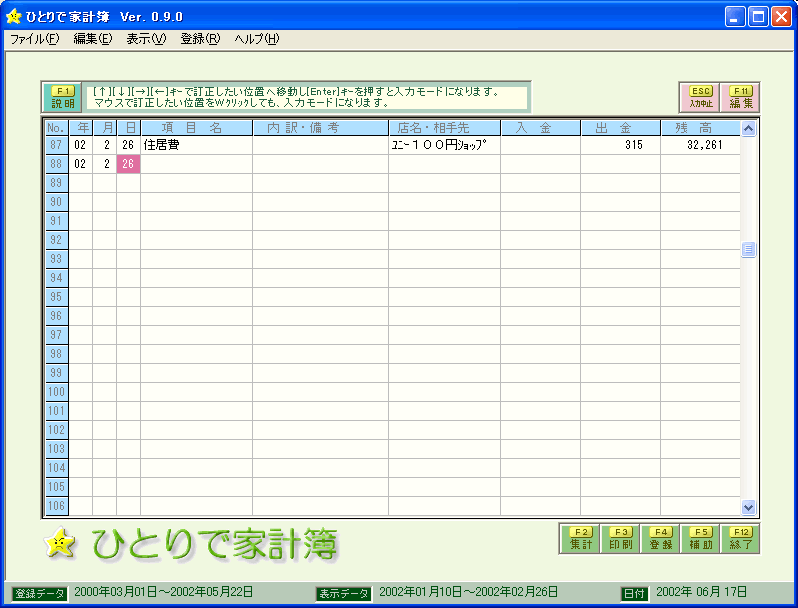Click the ESC 入力中止 cancel button
798x608 pixels.
click(x=701, y=97)
